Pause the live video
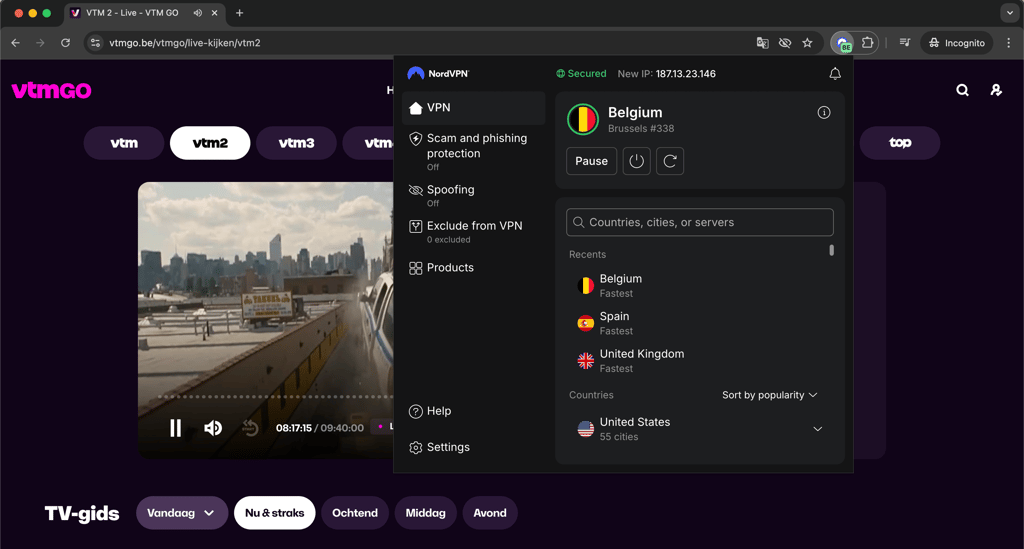 [x=175, y=428]
